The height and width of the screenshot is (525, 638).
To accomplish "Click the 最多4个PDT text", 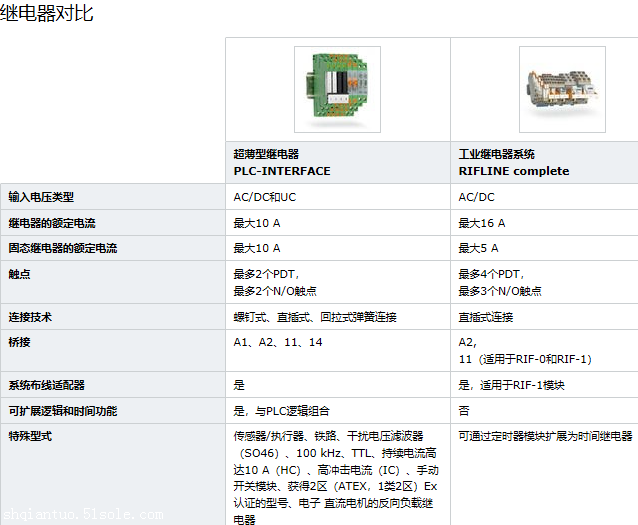I will tap(491, 274).
